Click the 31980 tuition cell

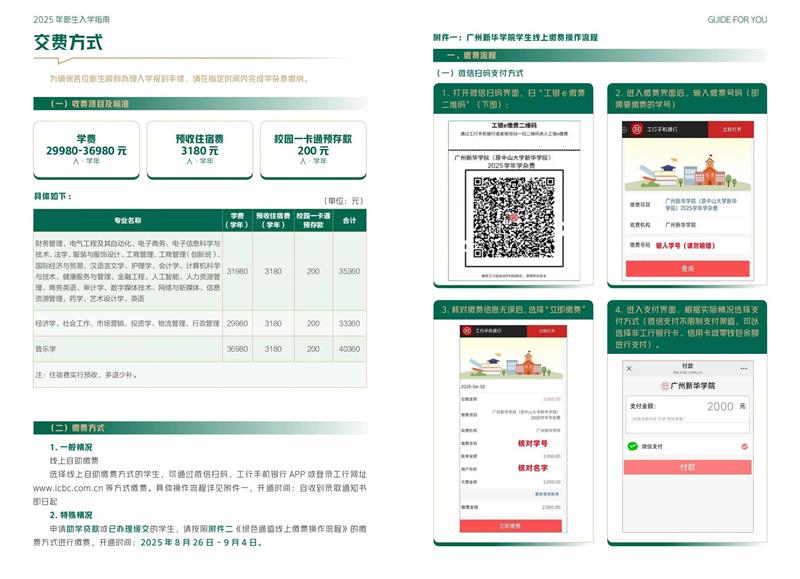(237, 271)
